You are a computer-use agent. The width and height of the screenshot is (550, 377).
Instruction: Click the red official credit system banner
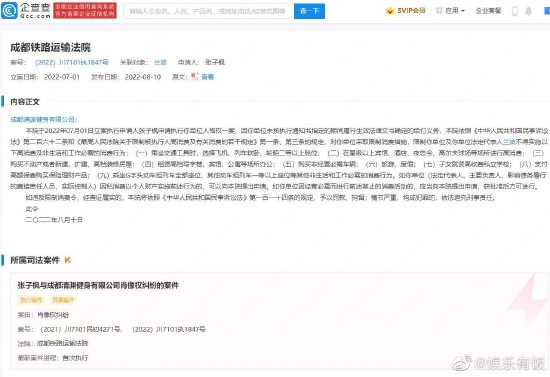[x=85, y=11]
